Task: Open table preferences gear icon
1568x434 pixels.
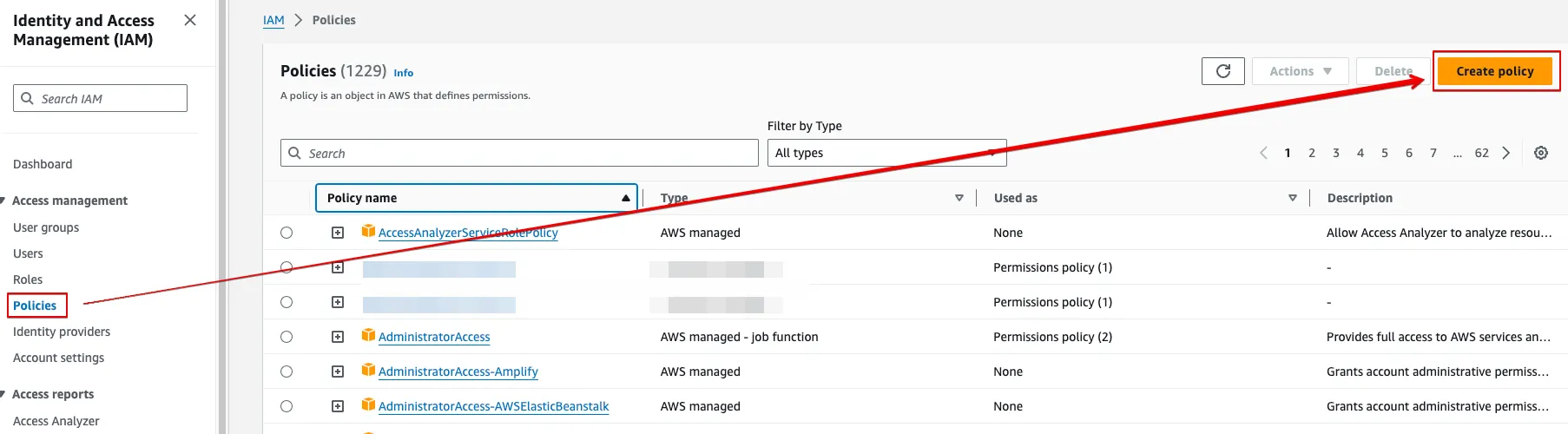Action: 1540,153
